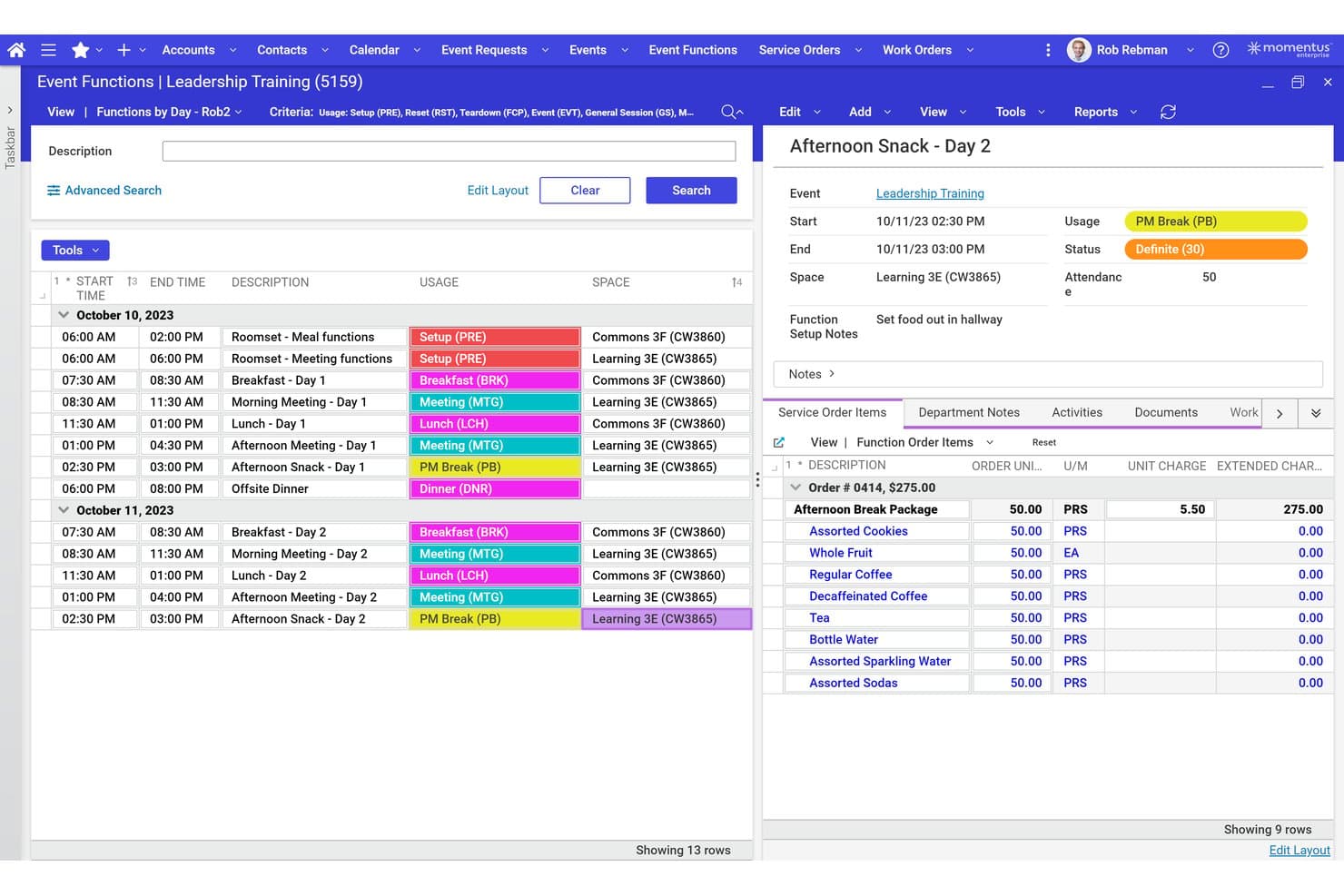Collapse the October 11, 2023 group
Screen dimensions: 1344x896
pos(64,510)
